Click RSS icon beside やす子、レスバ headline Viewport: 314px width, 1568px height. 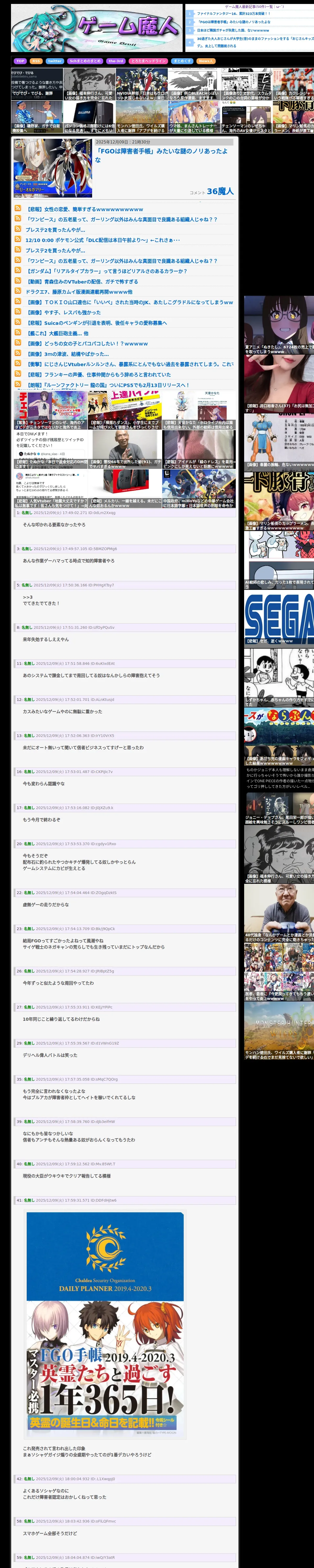(x=18, y=312)
